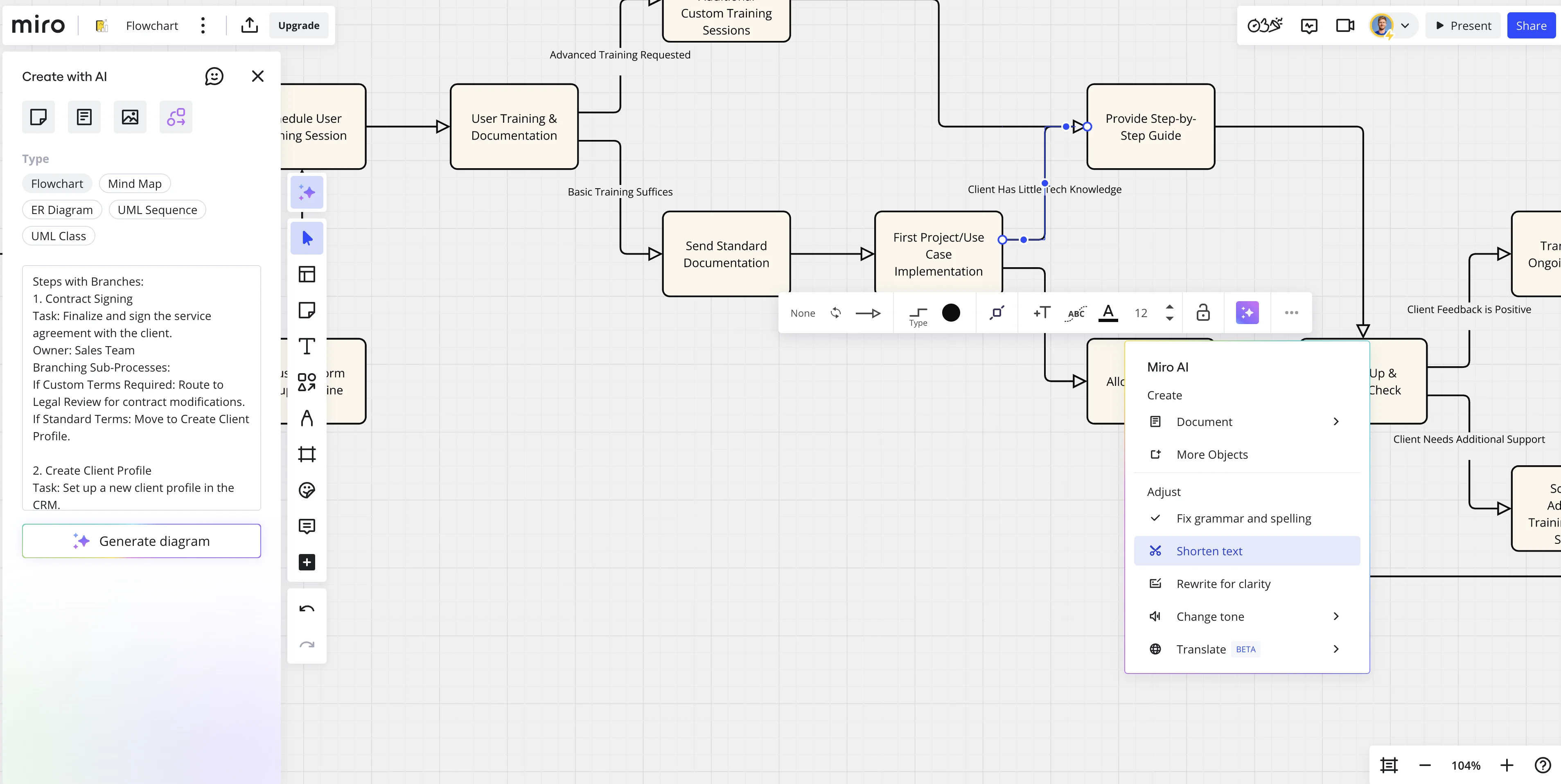The width and height of the screenshot is (1561, 784).
Task: Click the Generate diagram button
Action: point(141,541)
